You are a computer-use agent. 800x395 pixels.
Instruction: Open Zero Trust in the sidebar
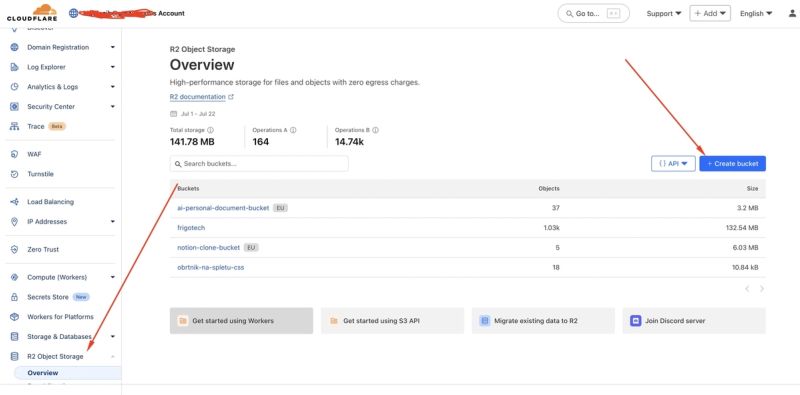[43, 250]
